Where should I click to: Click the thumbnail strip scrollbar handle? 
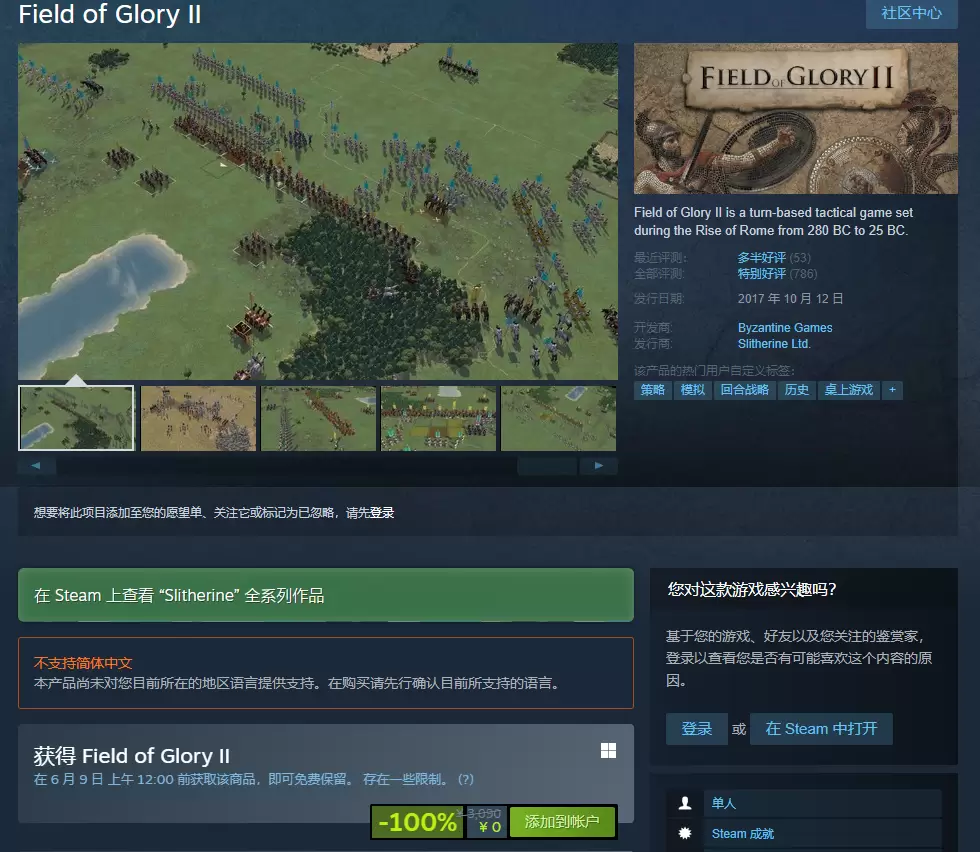pos(547,466)
